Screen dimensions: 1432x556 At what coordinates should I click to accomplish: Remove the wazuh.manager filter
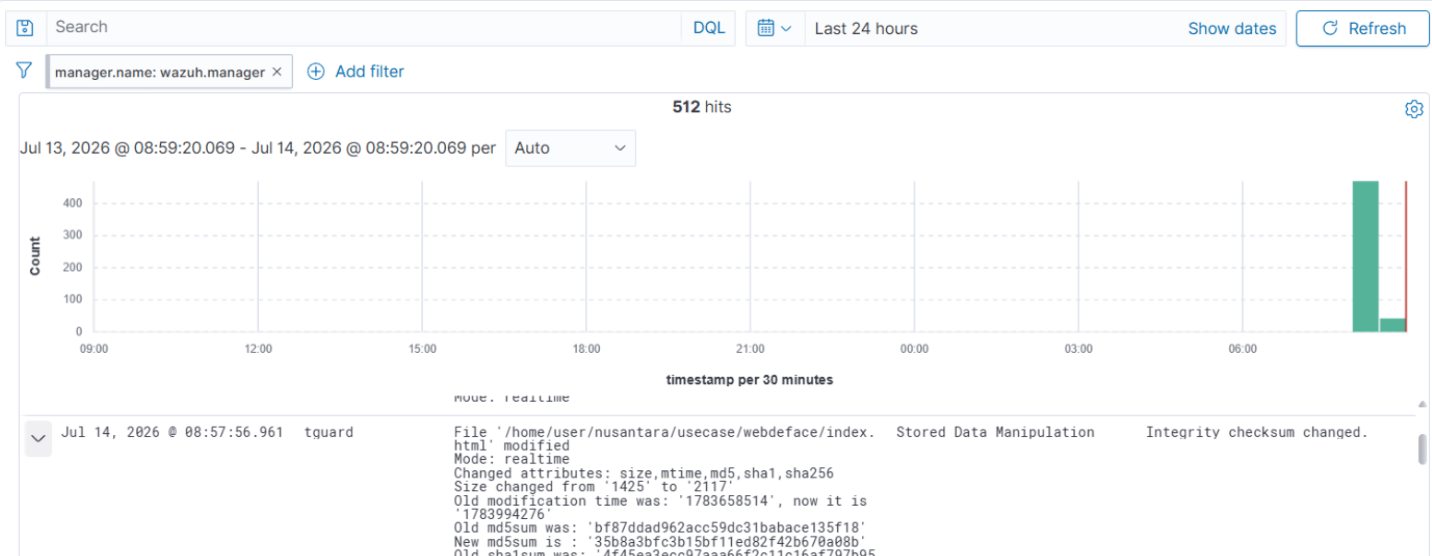(x=277, y=72)
